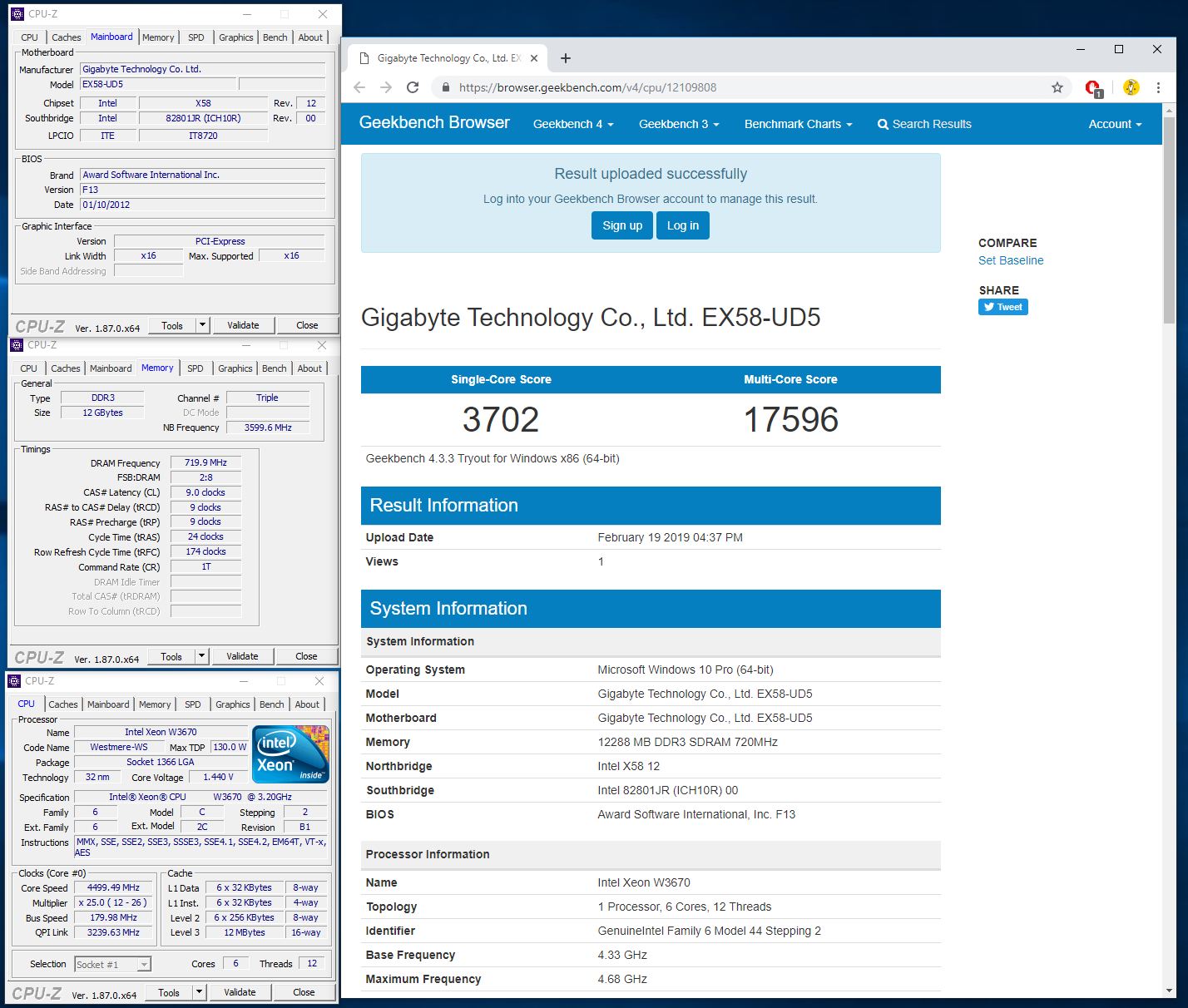Expand the Geekbench 4 menu
The width and height of the screenshot is (1188, 1008).
[x=573, y=124]
